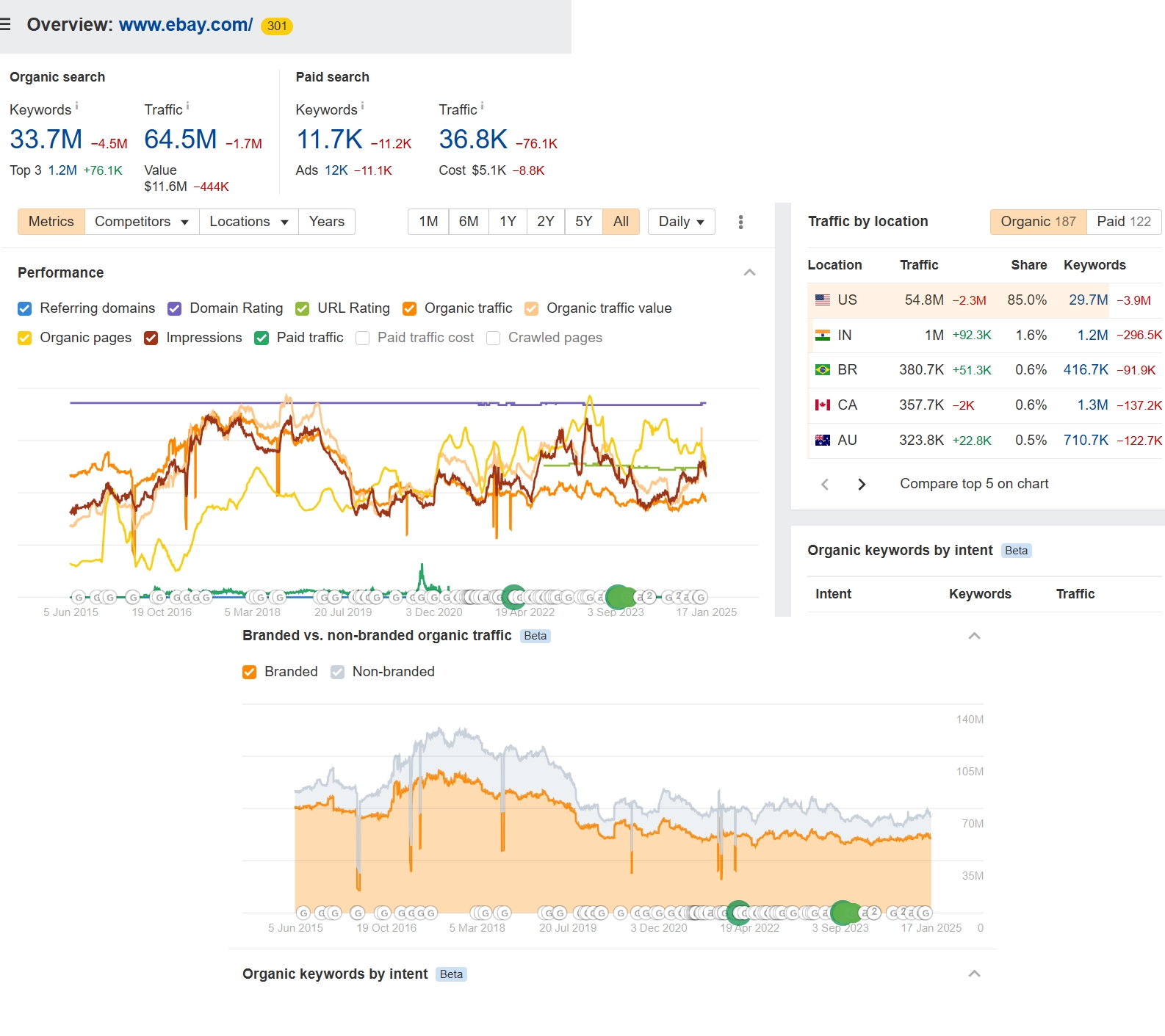Go to previous page of locations

click(x=825, y=484)
